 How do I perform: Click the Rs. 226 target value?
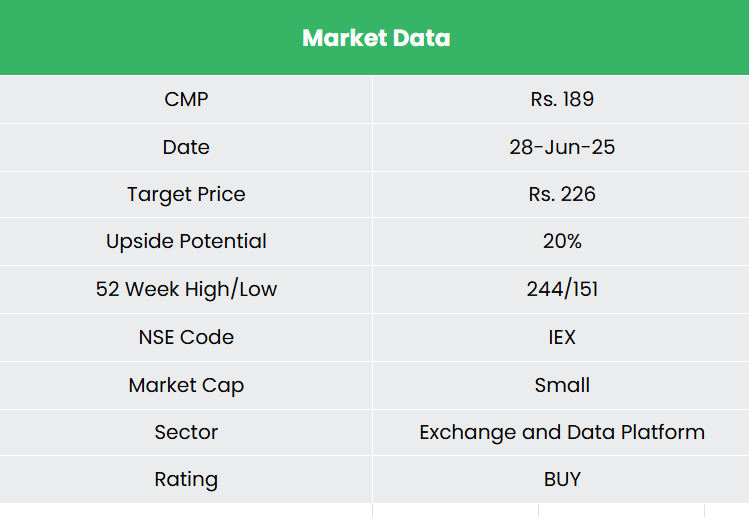point(562,194)
